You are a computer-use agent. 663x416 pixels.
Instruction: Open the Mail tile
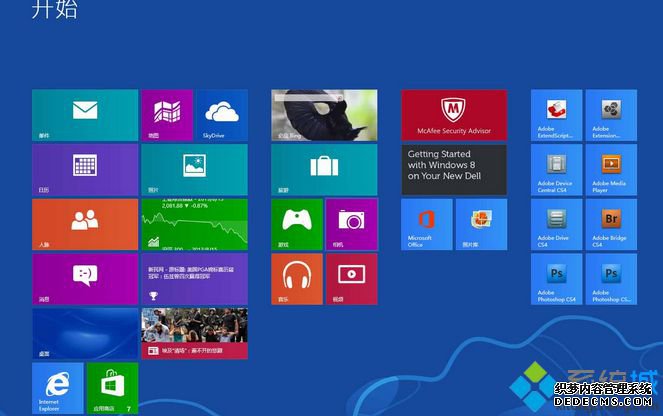click(85, 115)
